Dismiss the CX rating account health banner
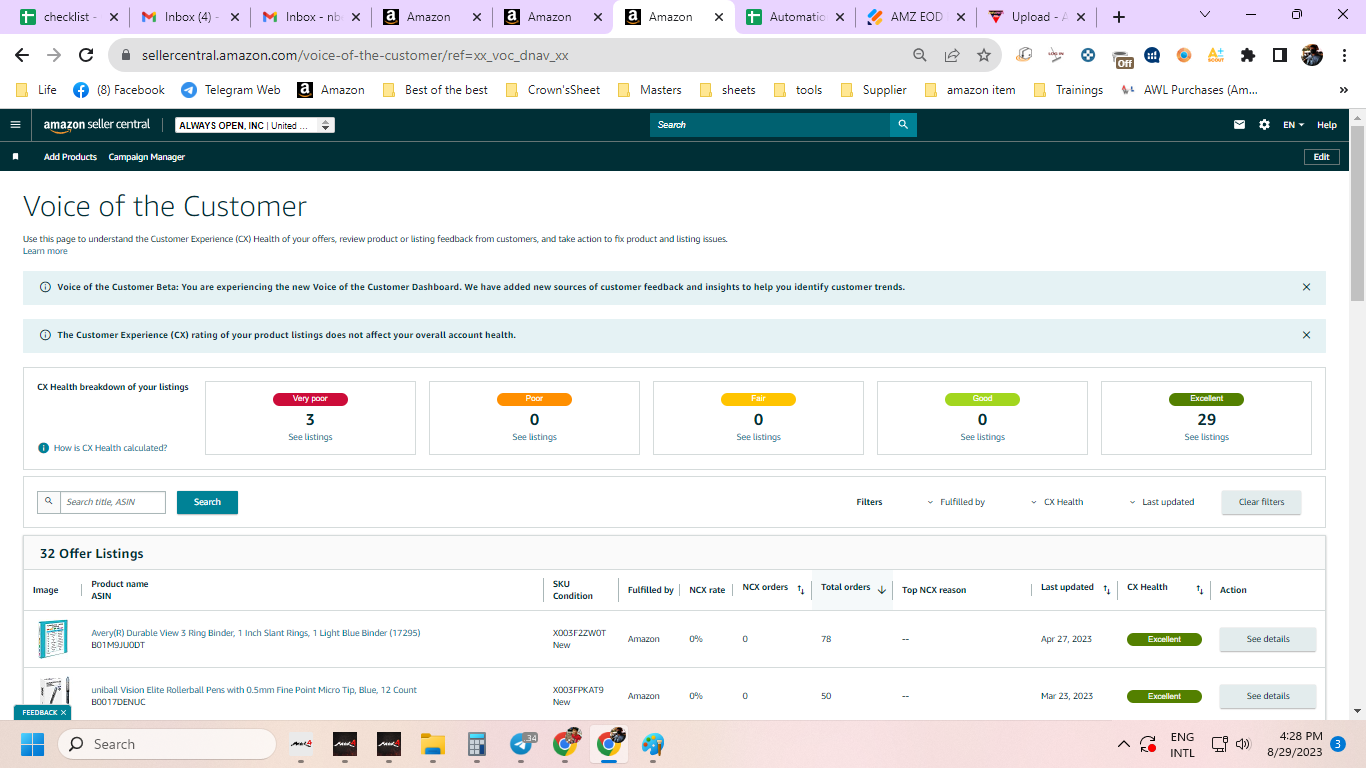Image resolution: width=1366 pixels, height=768 pixels. click(1306, 335)
